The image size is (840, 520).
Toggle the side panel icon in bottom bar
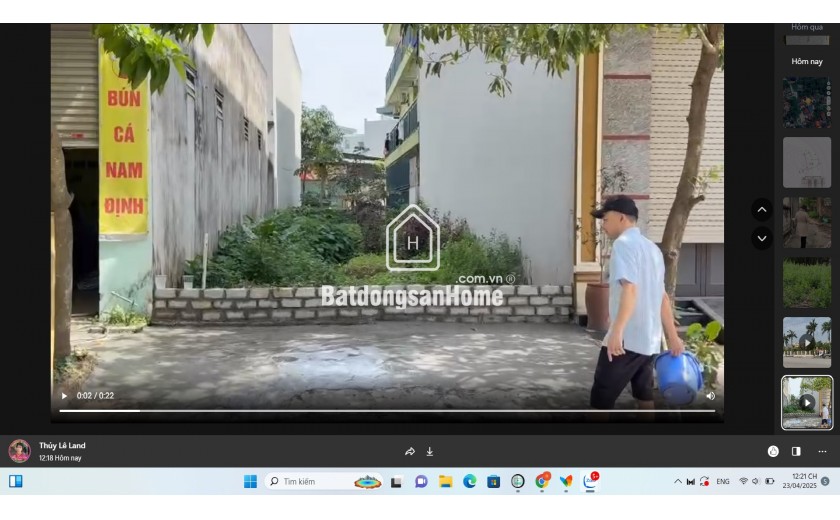tap(796, 451)
